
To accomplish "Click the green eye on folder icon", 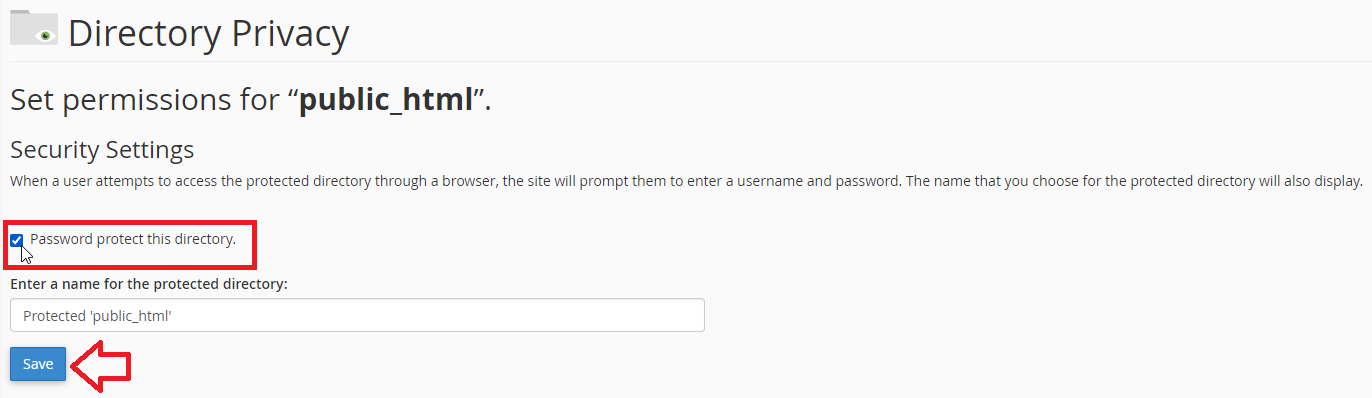I will (x=44, y=35).
